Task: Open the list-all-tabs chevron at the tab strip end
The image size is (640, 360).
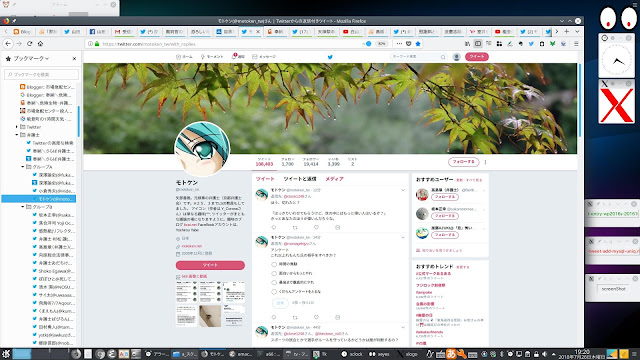Action: click(577, 31)
